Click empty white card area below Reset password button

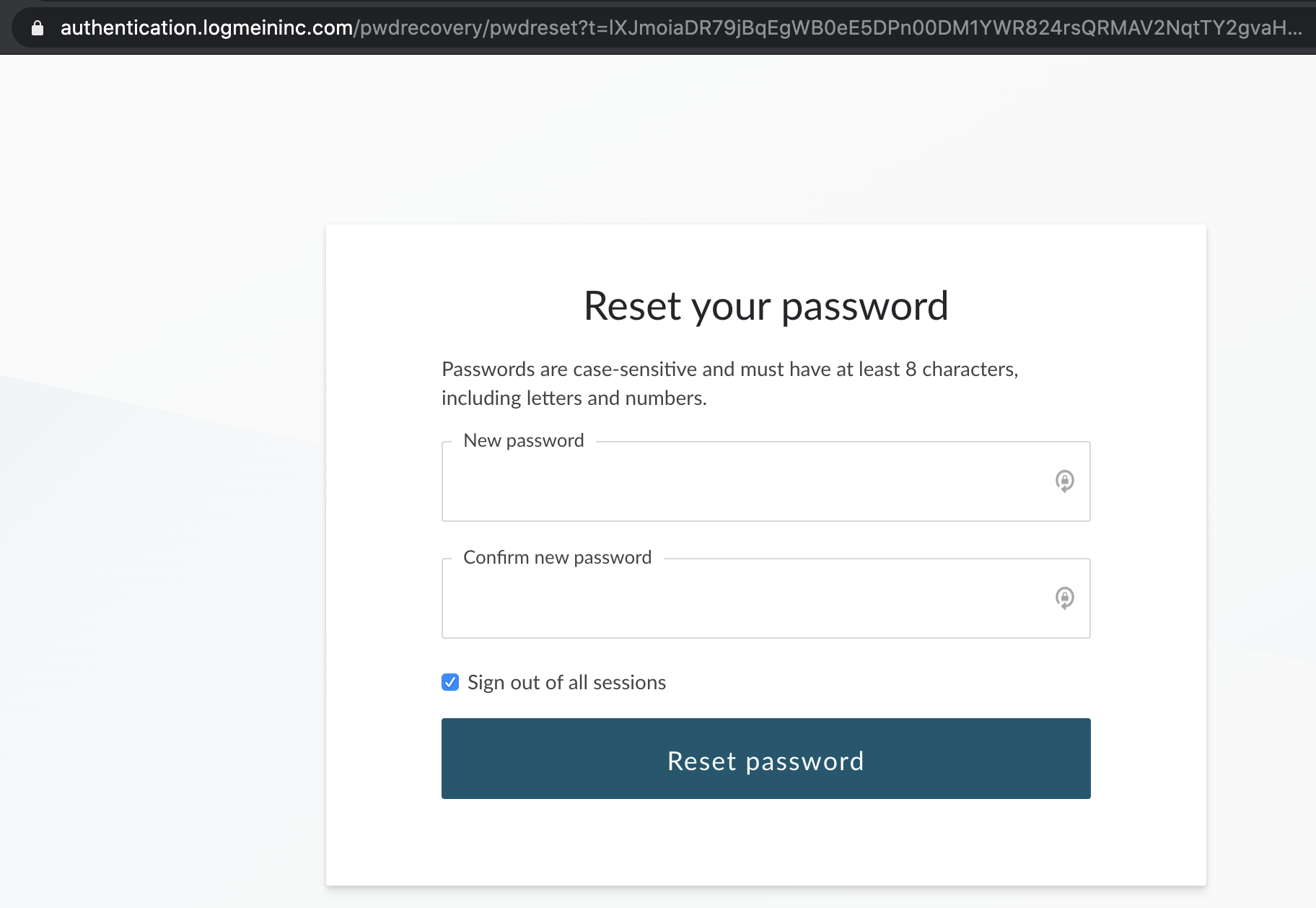(x=766, y=842)
